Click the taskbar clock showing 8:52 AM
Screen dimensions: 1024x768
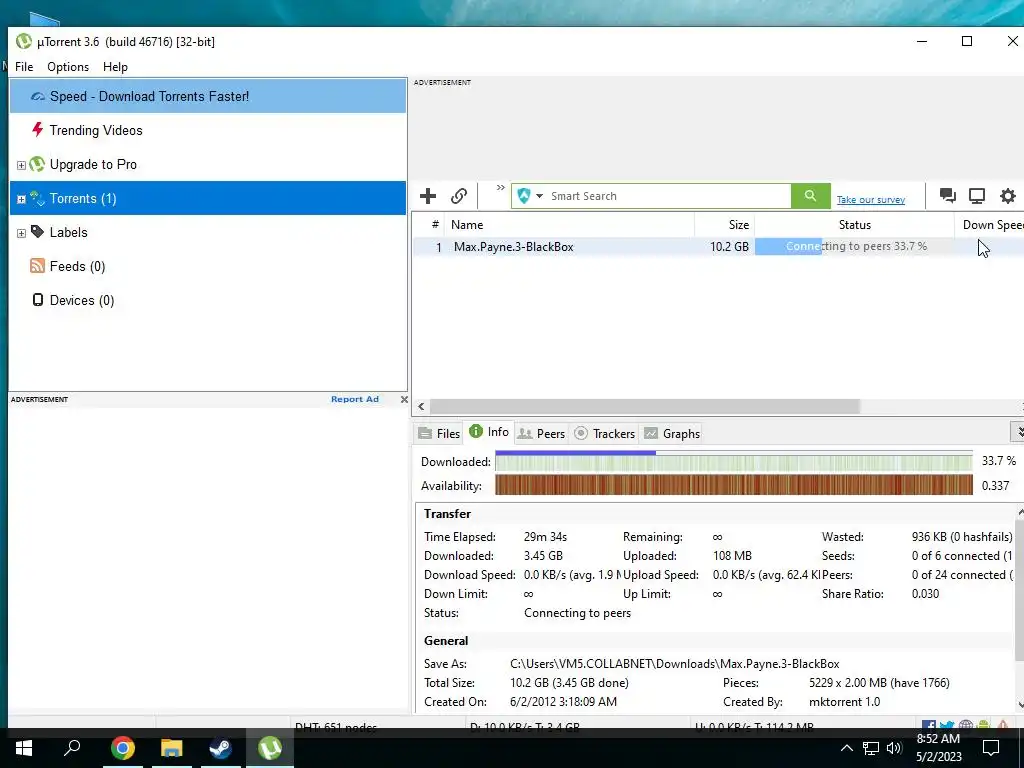(x=938, y=748)
